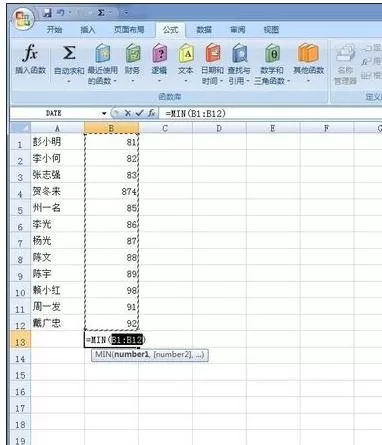Click the Undo arrow icon in quick access toolbar
The height and width of the screenshot is (445, 382).
(60, 13)
